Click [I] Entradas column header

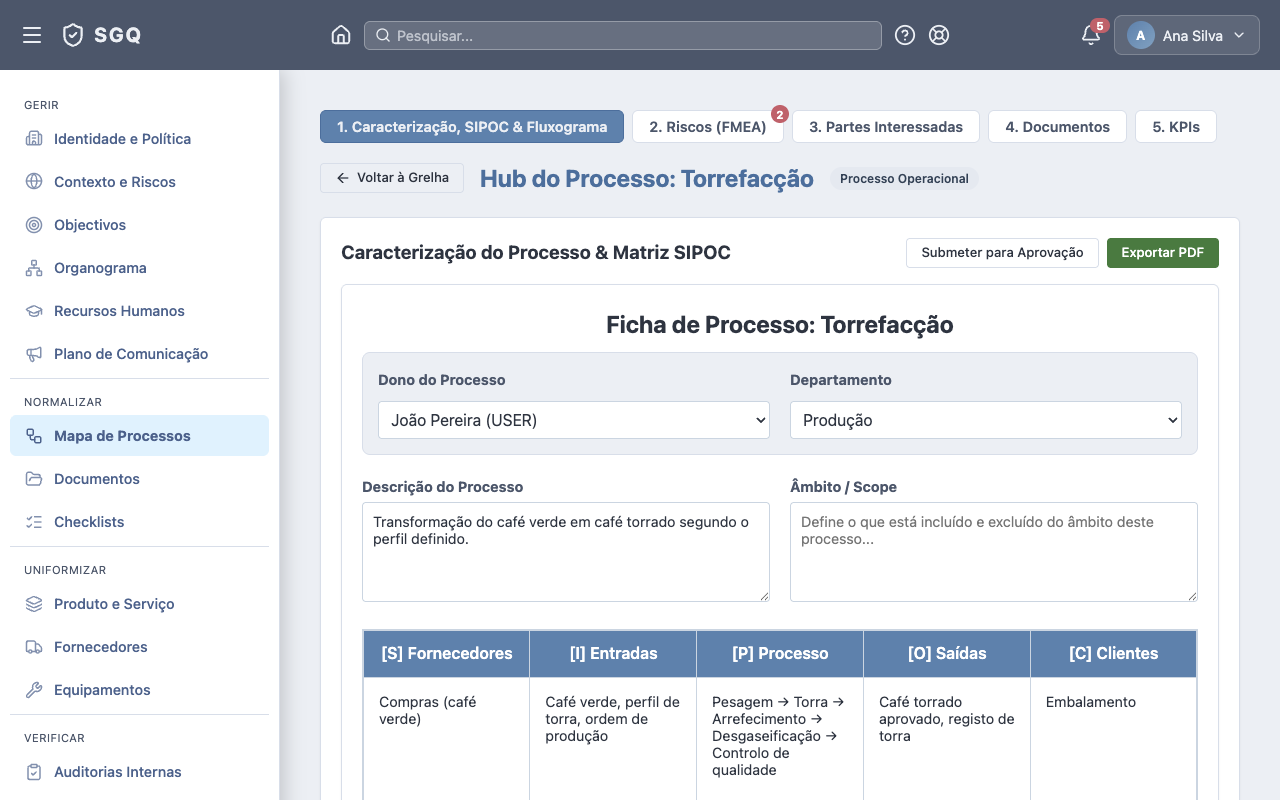(613, 654)
